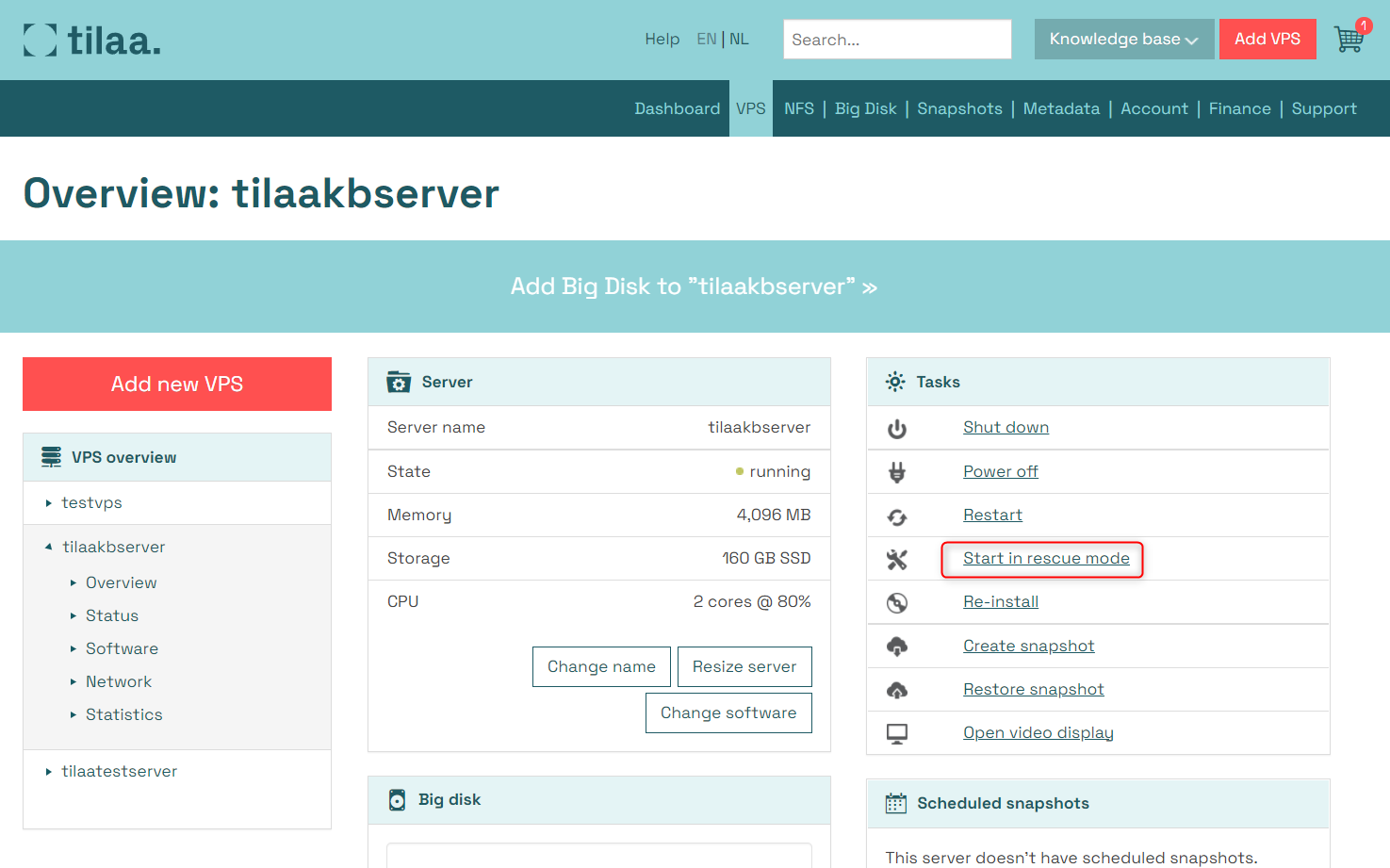This screenshot has height=868, width=1390.
Task: Click the Change software button
Action: pyautogui.click(x=728, y=712)
